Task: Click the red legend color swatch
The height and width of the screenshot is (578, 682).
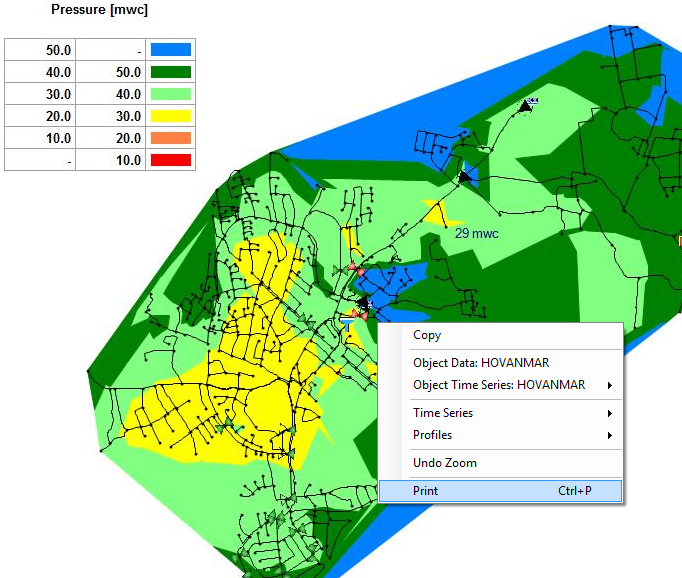Action: pyautogui.click(x=171, y=160)
